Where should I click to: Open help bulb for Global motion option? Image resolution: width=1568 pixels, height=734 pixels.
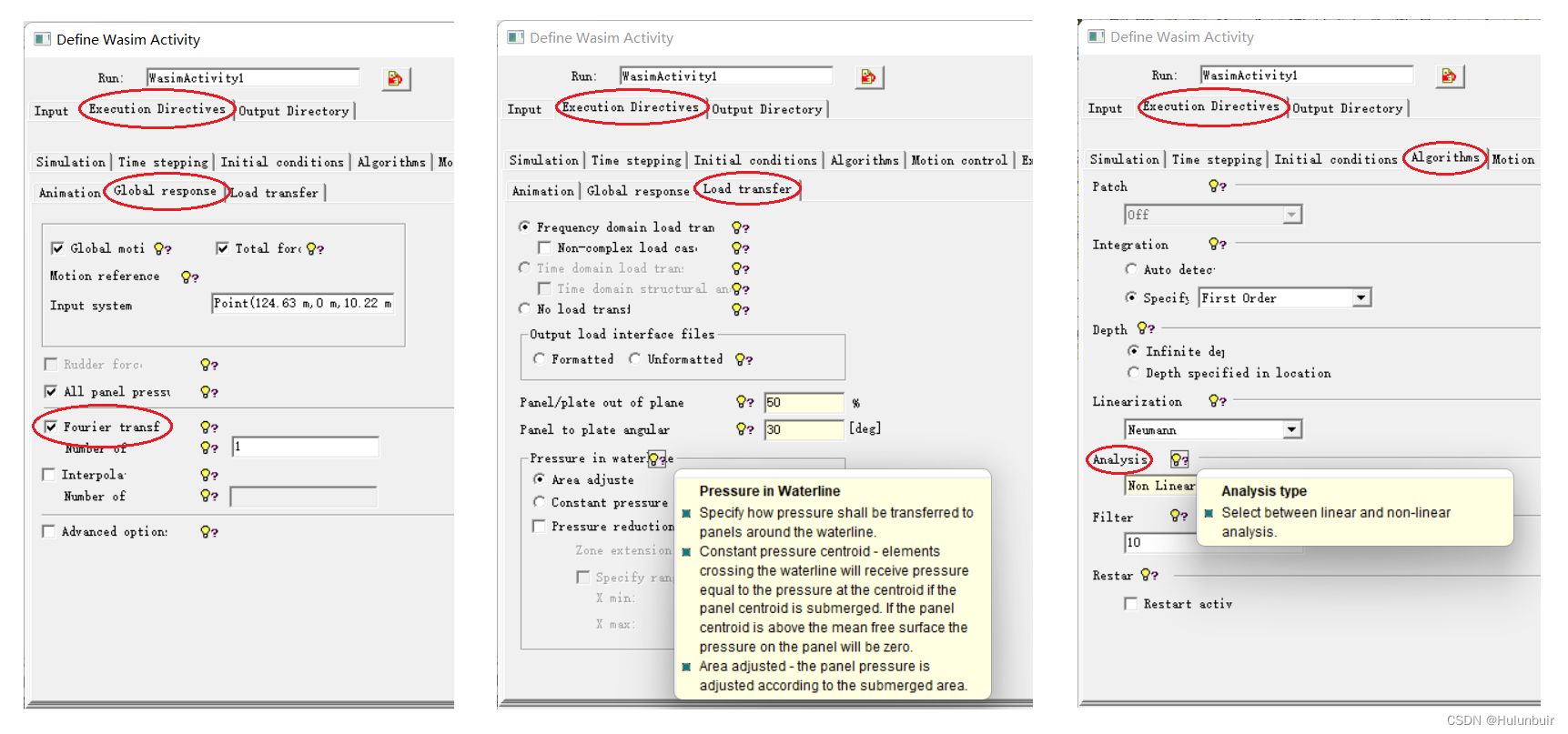click(x=163, y=248)
